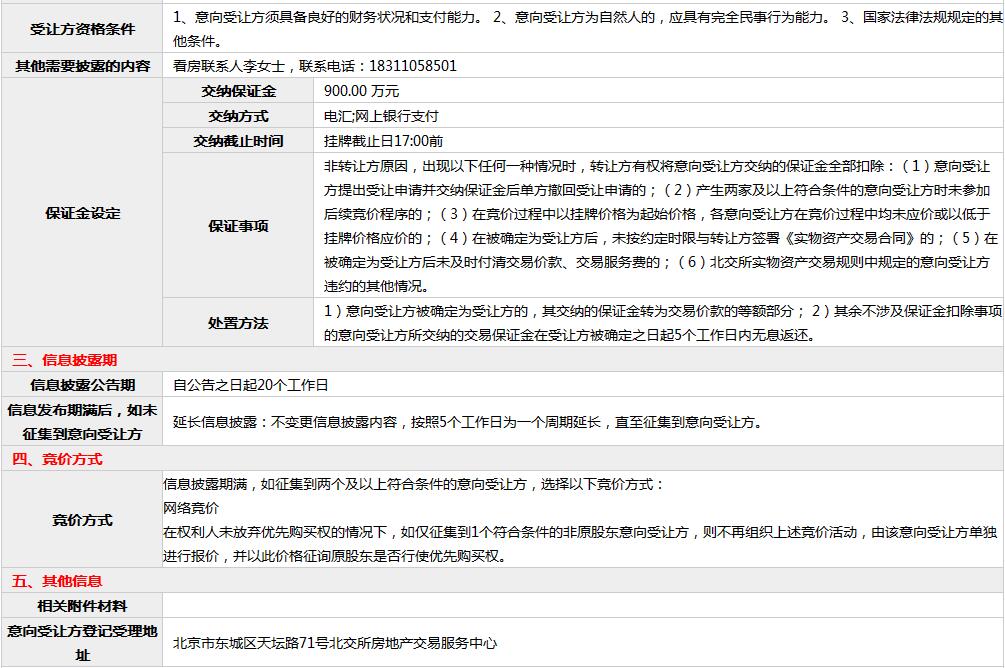Viewport: 1005px width, 668px height.
Task: Select the 挂牌截止日17:00前 deadline value
Action: point(383,141)
